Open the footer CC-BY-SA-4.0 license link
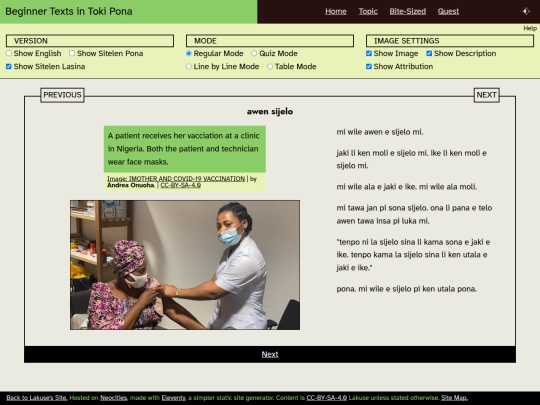The width and height of the screenshot is (540, 405). (326, 398)
